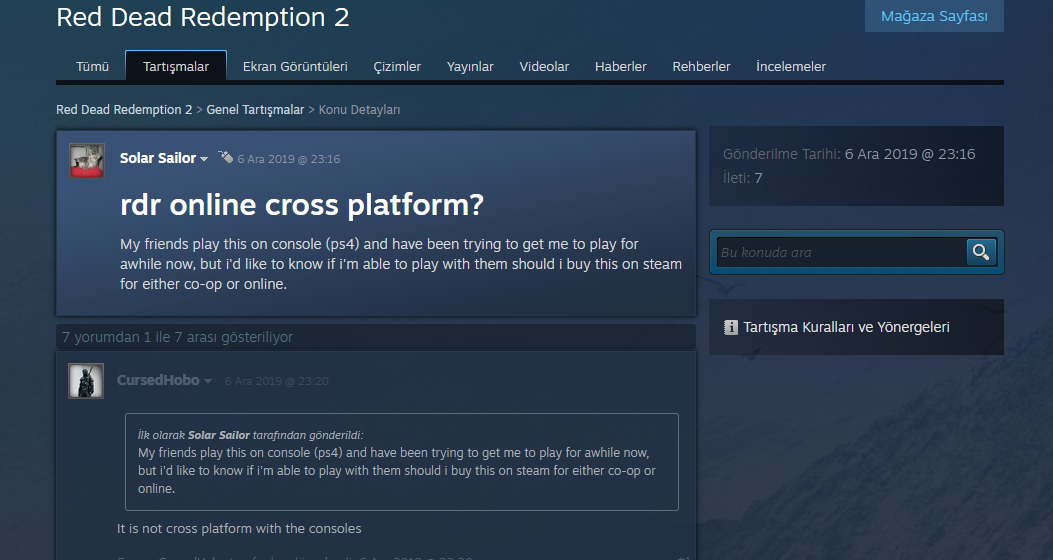Switch to the Videolar tab

(x=544, y=66)
